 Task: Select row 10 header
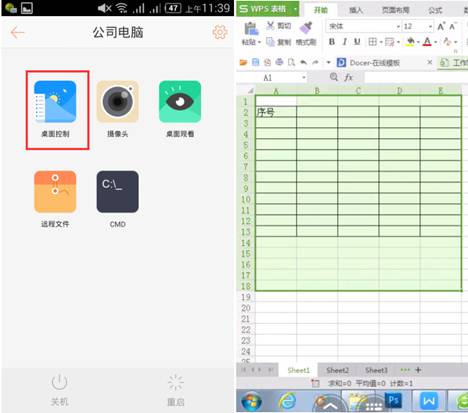(x=246, y=199)
